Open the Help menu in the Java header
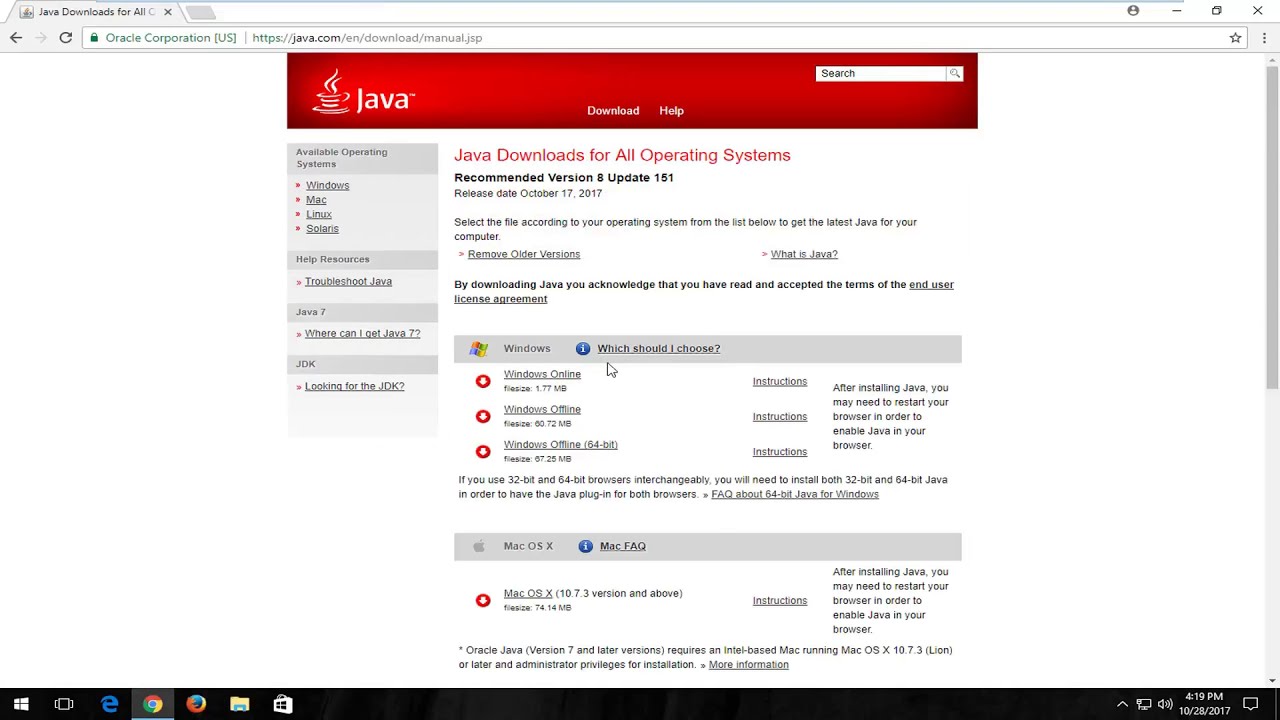The height and width of the screenshot is (720, 1280). (x=671, y=111)
